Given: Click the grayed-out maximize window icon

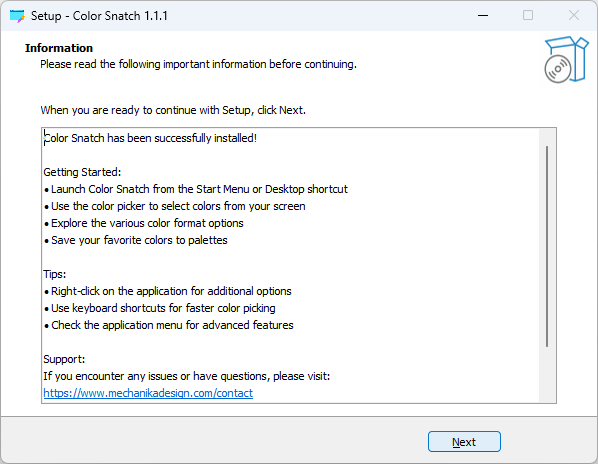Looking at the screenshot, I should pos(528,16).
